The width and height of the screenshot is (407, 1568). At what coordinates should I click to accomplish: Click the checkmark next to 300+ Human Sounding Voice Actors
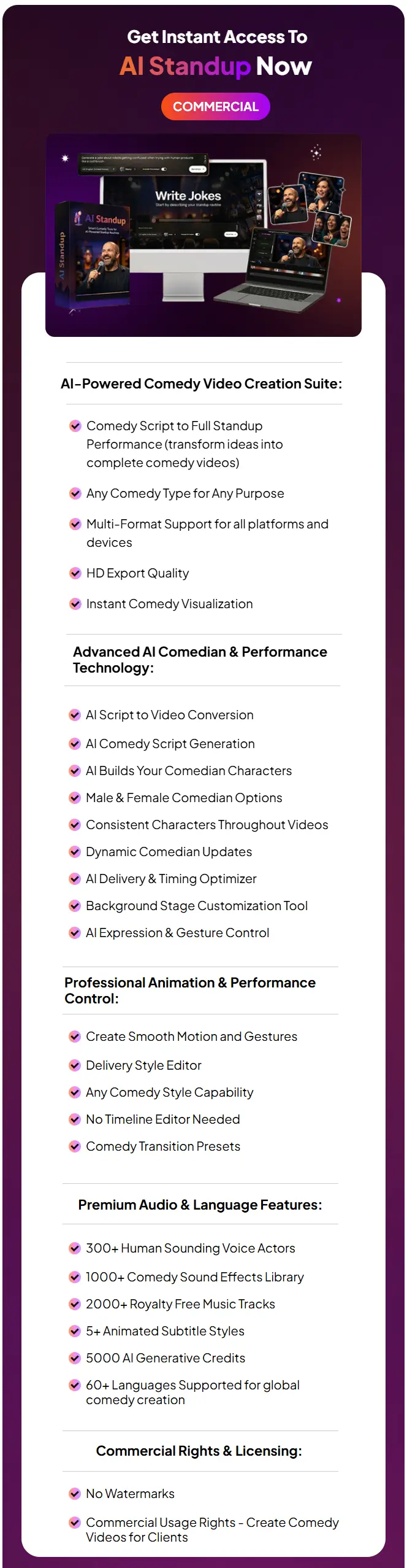(x=75, y=1248)
